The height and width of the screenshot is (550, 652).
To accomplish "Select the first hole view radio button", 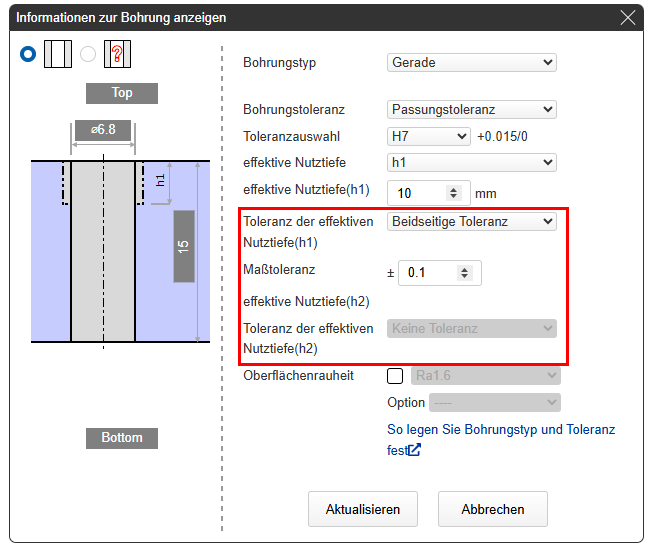I will click(x=28, y=54).
